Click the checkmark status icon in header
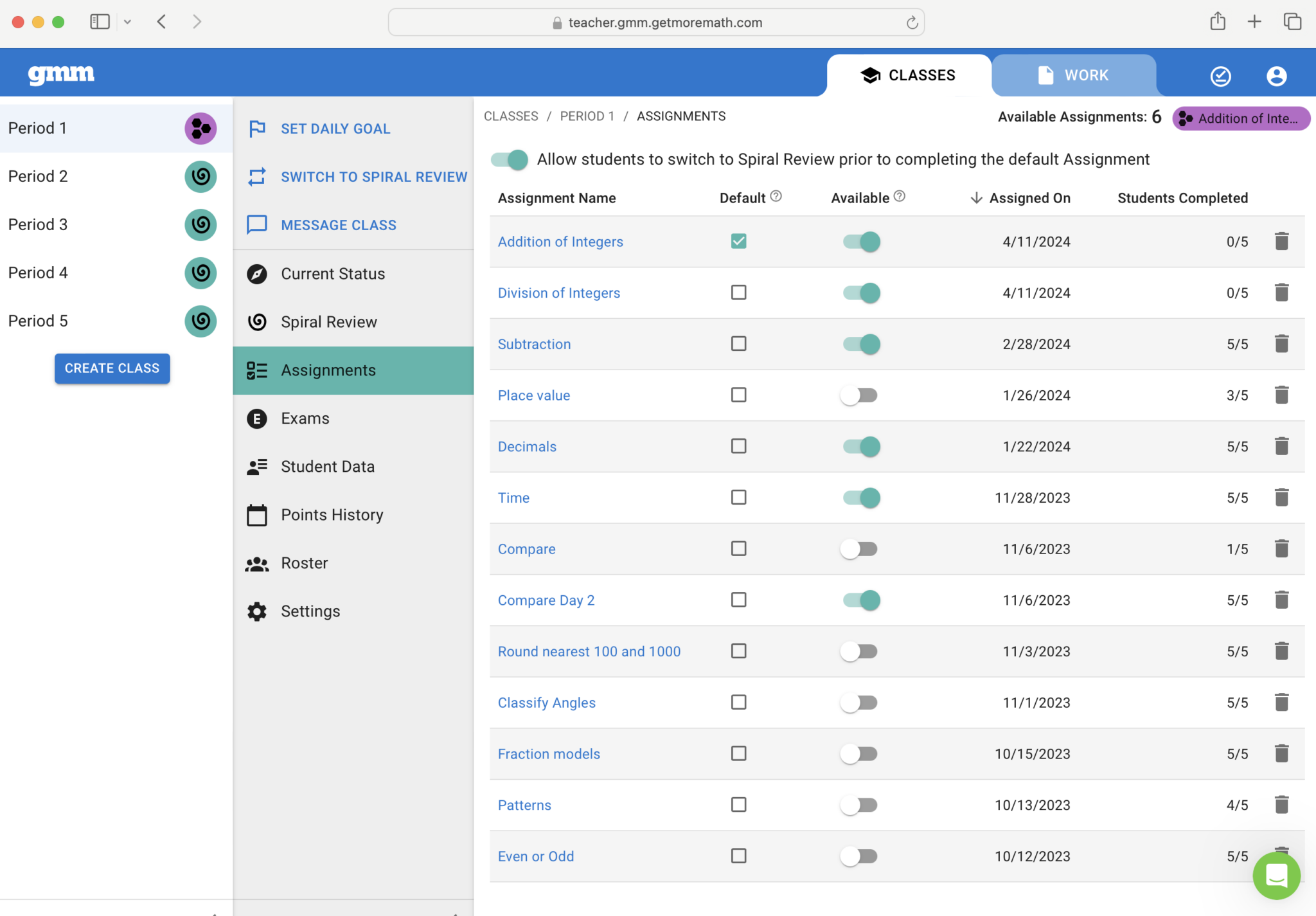 point(1220,76)
